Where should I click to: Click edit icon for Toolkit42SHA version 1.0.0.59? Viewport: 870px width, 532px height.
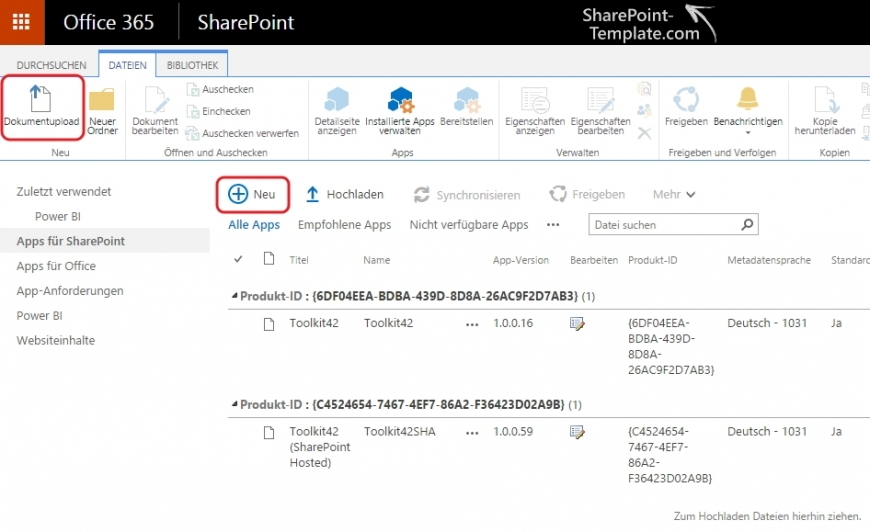coord(577,432)
